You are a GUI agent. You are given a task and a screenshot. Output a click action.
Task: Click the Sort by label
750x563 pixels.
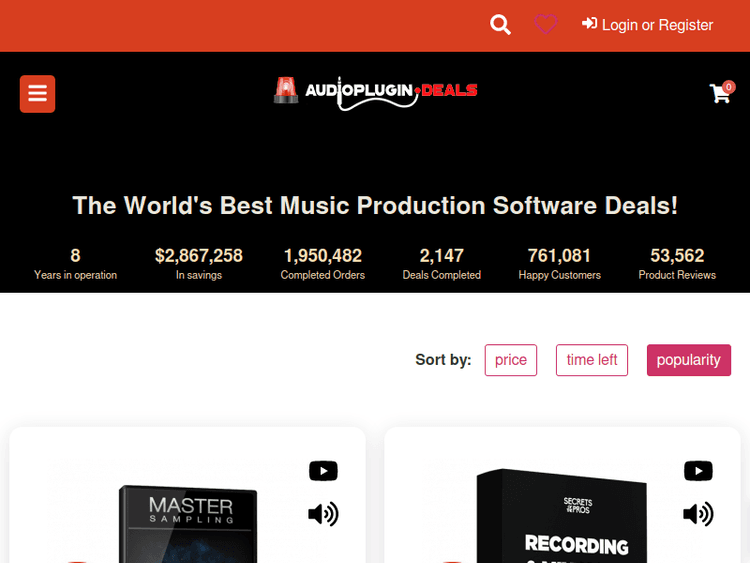tap(443, 360)
